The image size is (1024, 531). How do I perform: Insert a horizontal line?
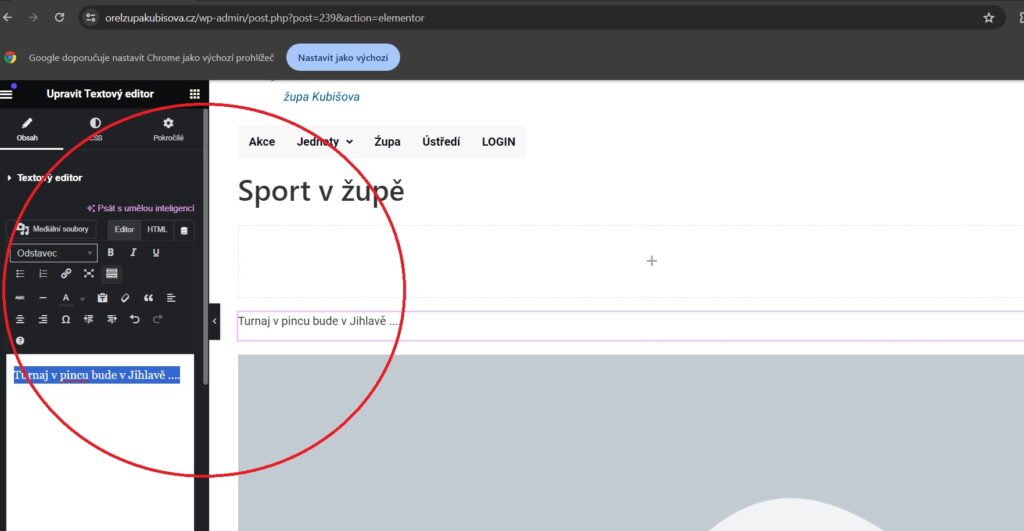(x=43, y=298)
